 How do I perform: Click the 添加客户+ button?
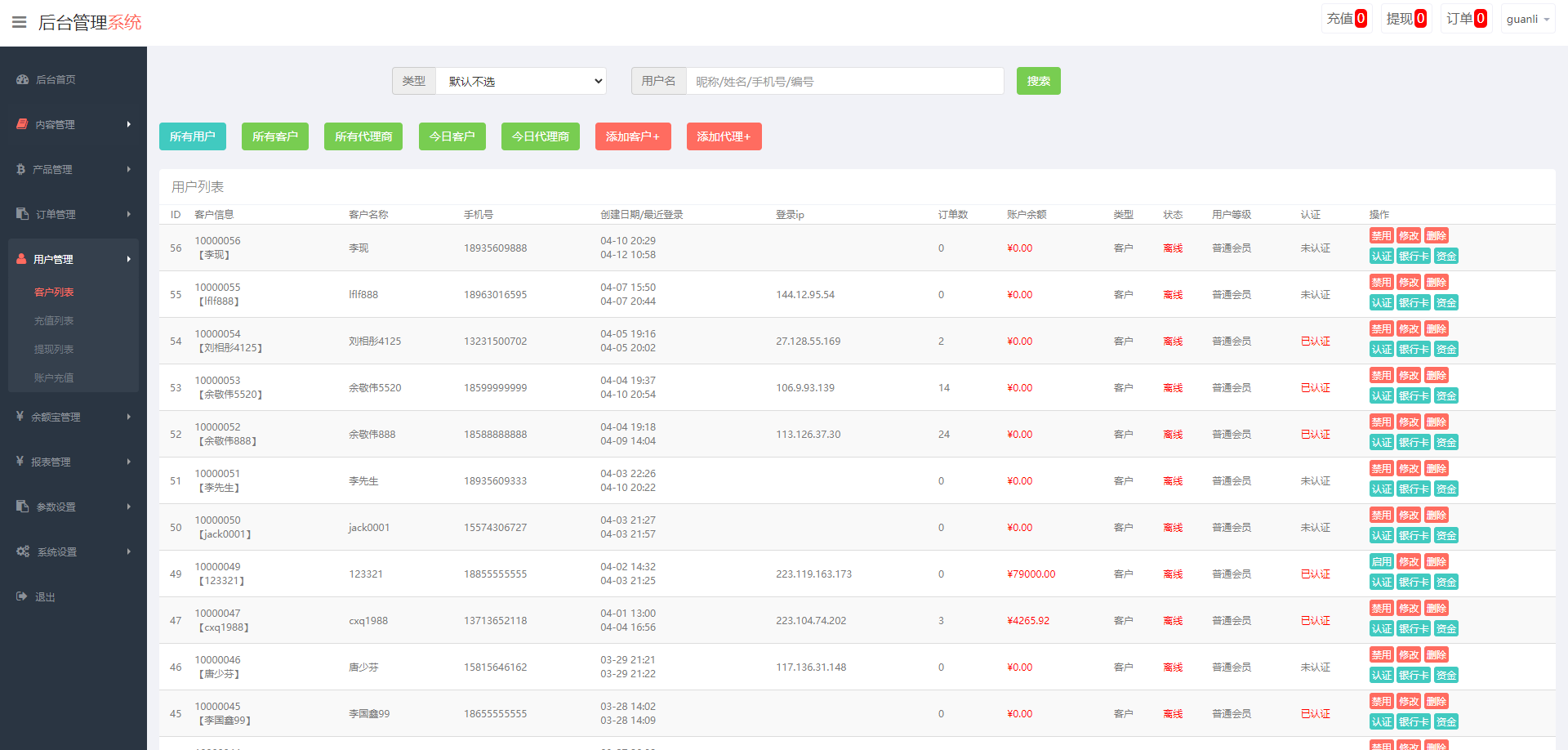click(x=632, y=136)
